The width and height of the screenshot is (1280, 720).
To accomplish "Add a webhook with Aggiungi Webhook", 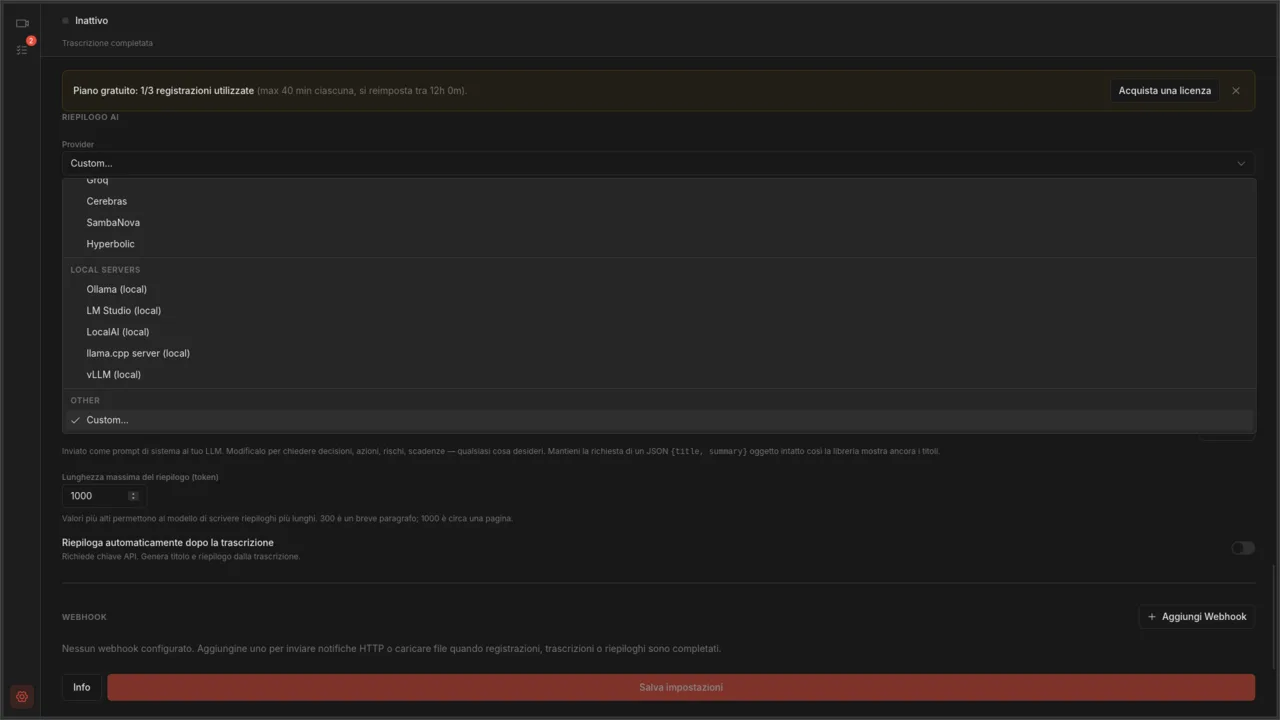I will click(1196, 617).
